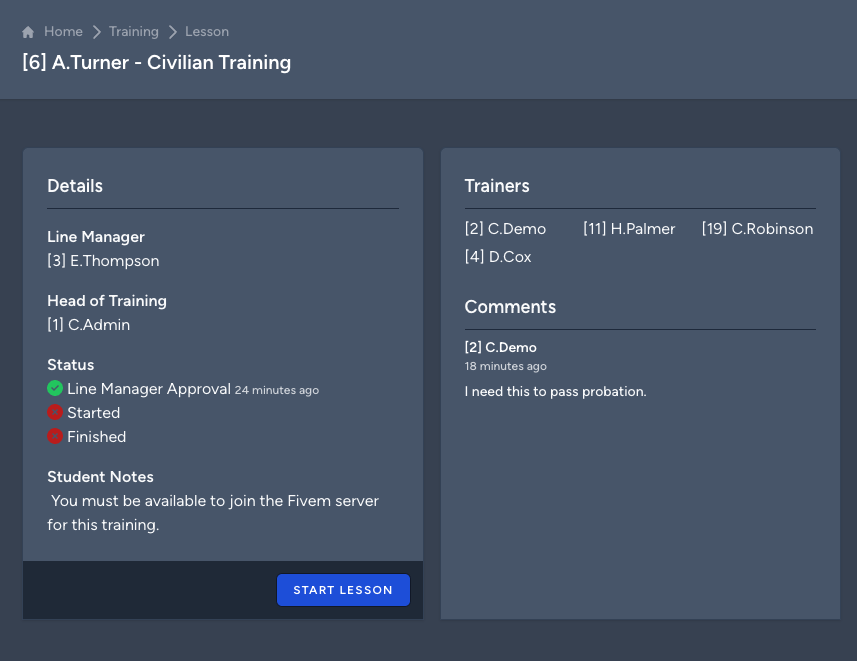
Task: Click the chevron after Training in breadcrumb
Action: click(x=171, y=31)
